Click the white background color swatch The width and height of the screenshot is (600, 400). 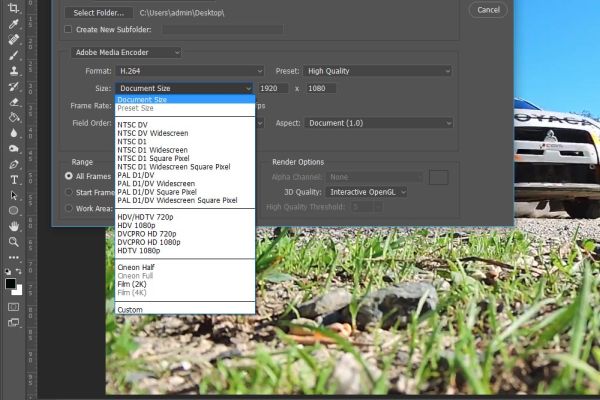click(x=18, y=291)
